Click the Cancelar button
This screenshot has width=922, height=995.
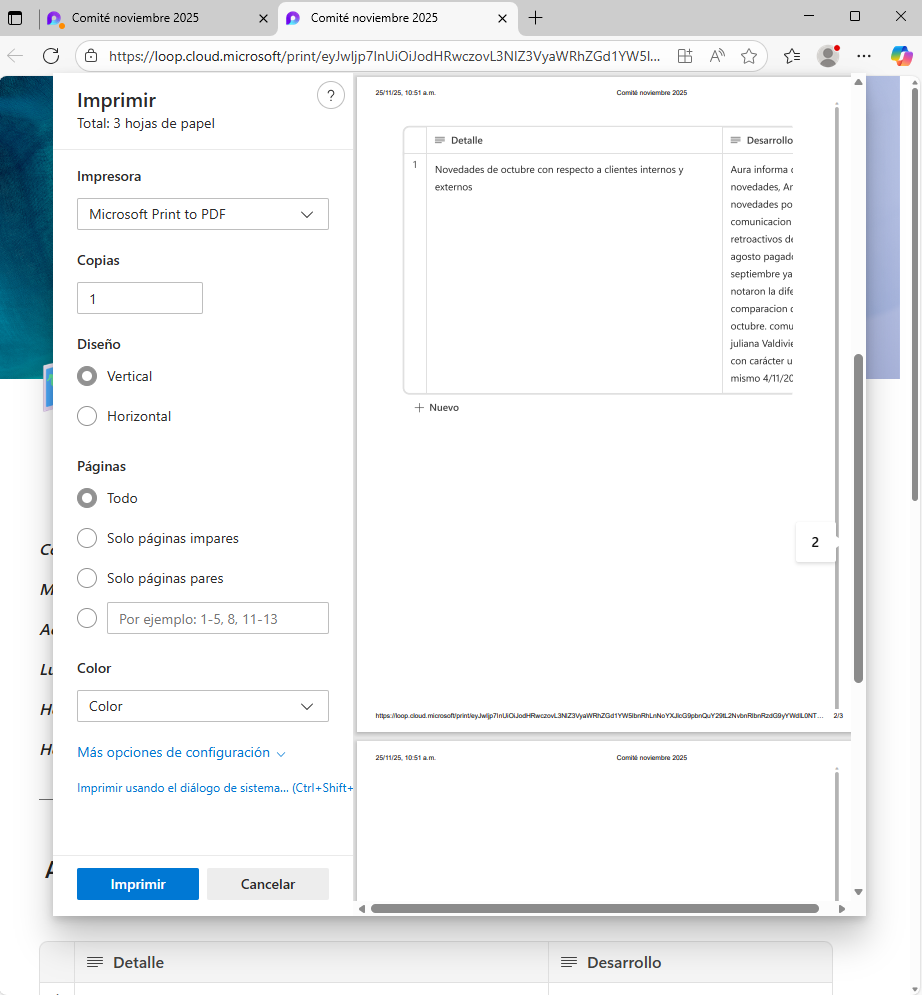coord(268,884)
